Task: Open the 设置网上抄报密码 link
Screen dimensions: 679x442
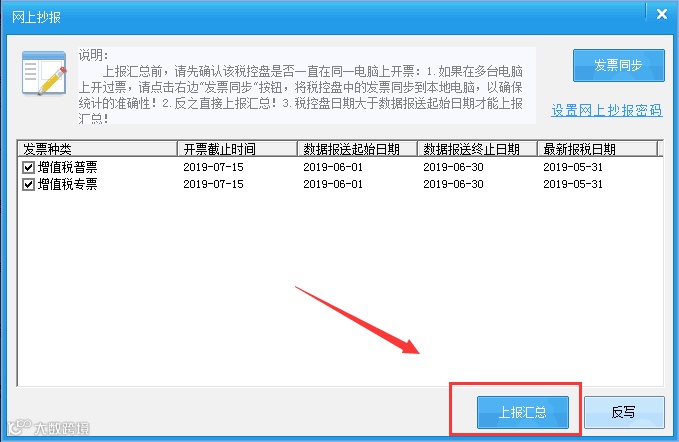Action: click(x=606, y=110)
